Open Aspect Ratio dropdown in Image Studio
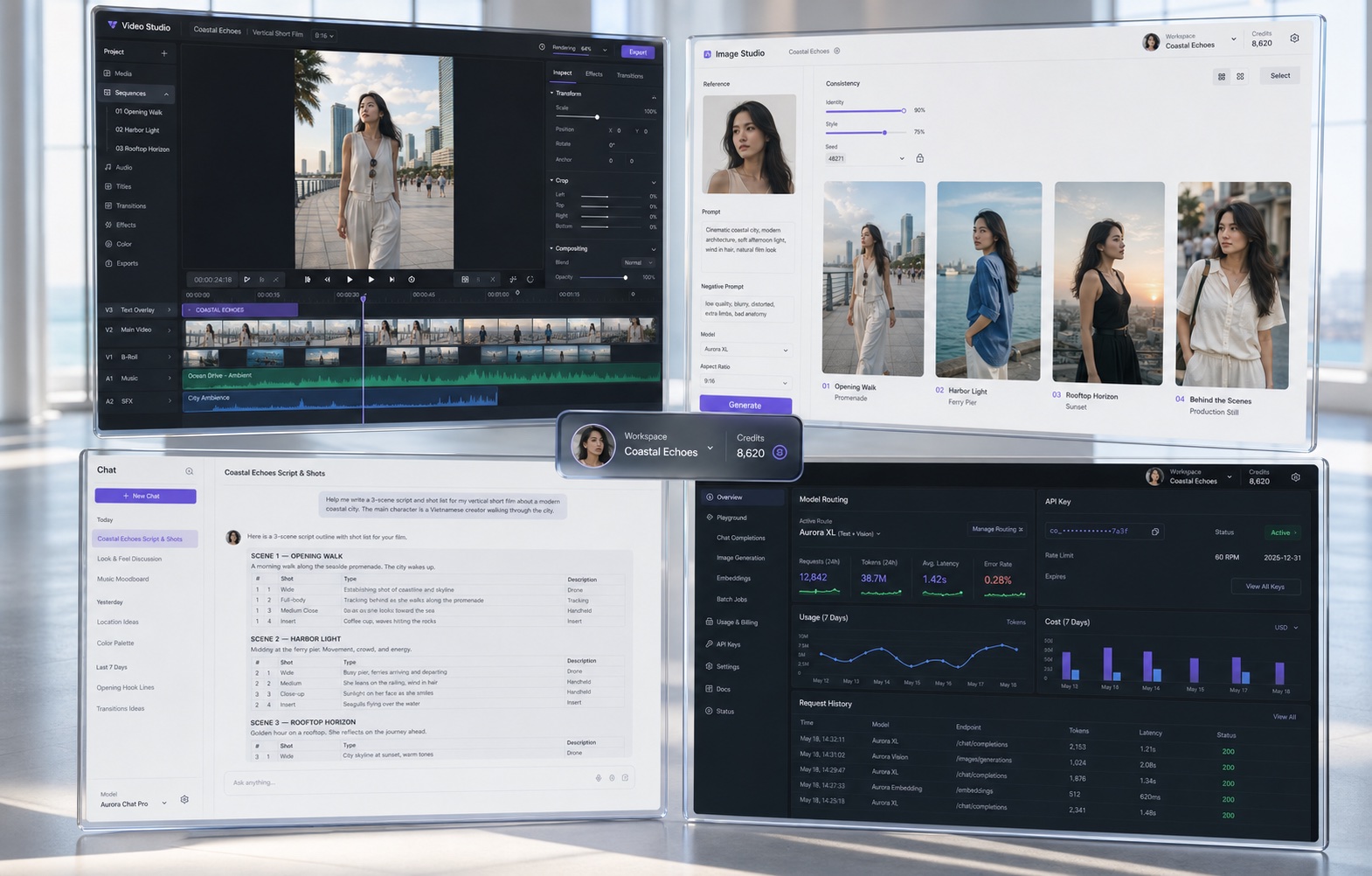This screenshot has width=1372, height=876. (x=745, y=381)
